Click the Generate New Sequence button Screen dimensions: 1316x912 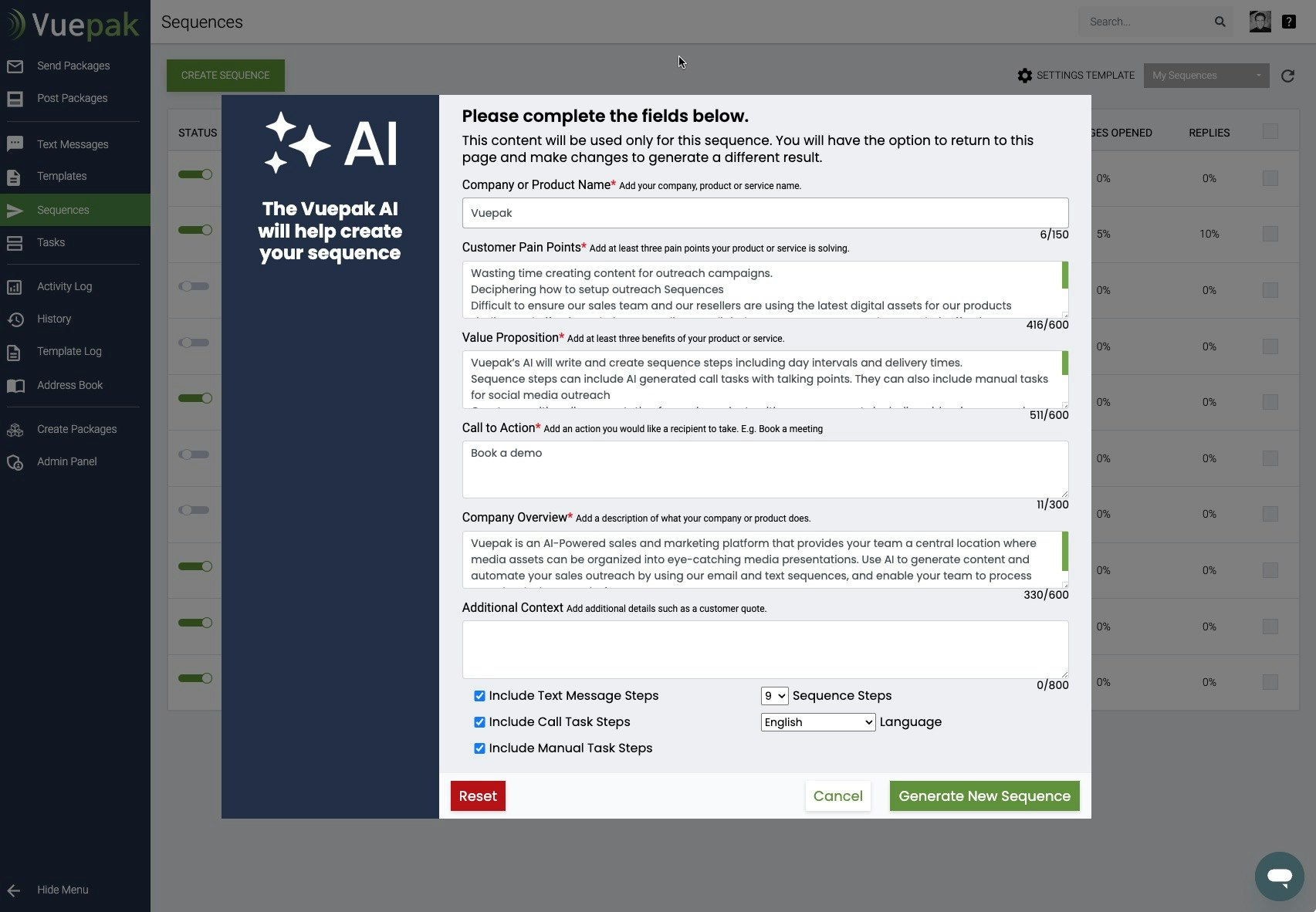[984, 796]
